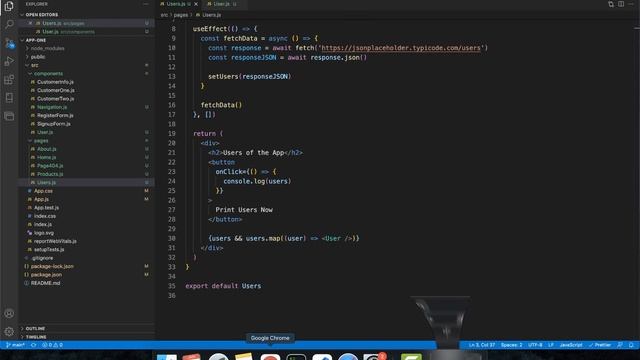The image size is (640, 360).
Task: Open App.test.js file
Action: click(46, 208)
